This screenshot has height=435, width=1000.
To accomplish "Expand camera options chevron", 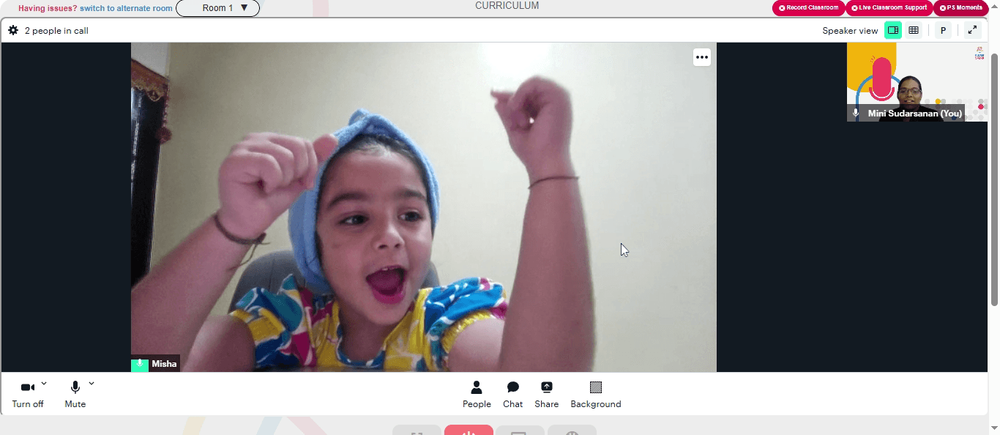I will [x=44, y=383].
